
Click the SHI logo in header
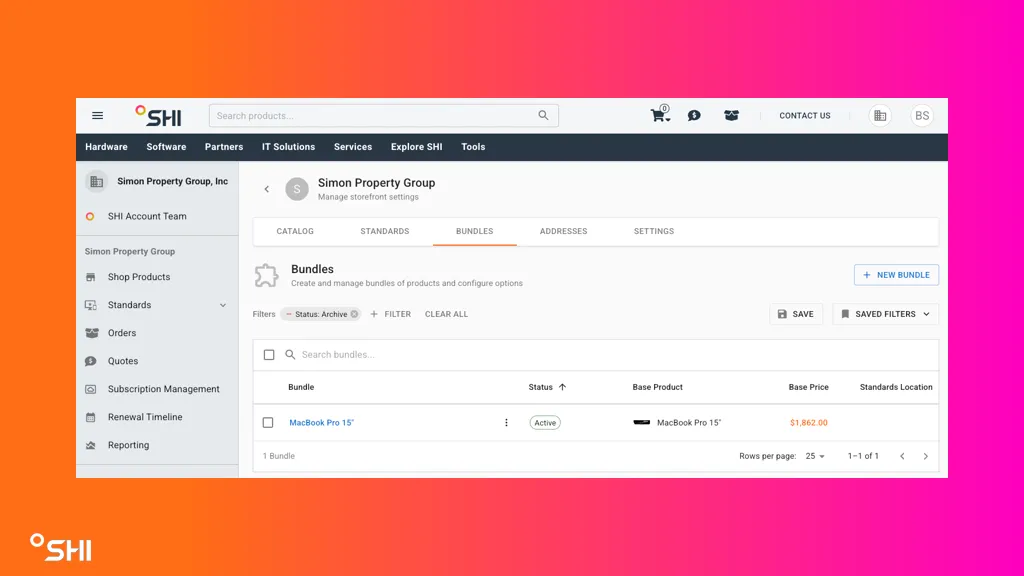(x=158, y=116)
